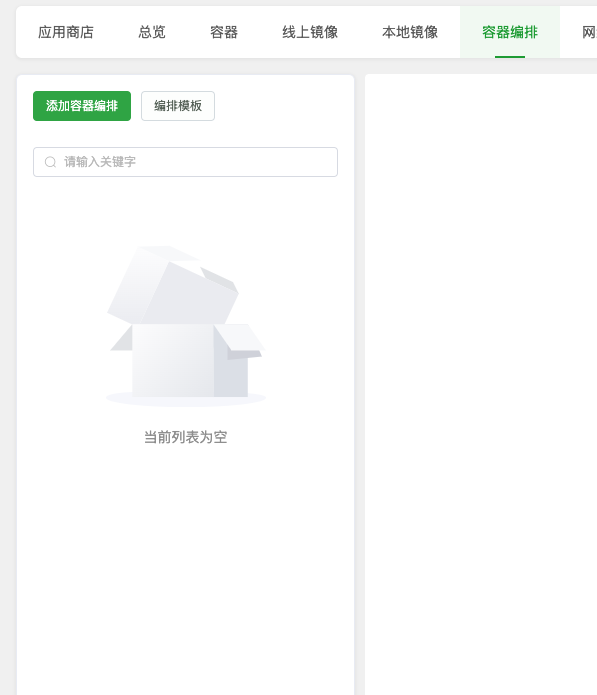597x695 pixels.
Task: Focus the 请输入关键字 search field
Action: click(x=185, y=162)
